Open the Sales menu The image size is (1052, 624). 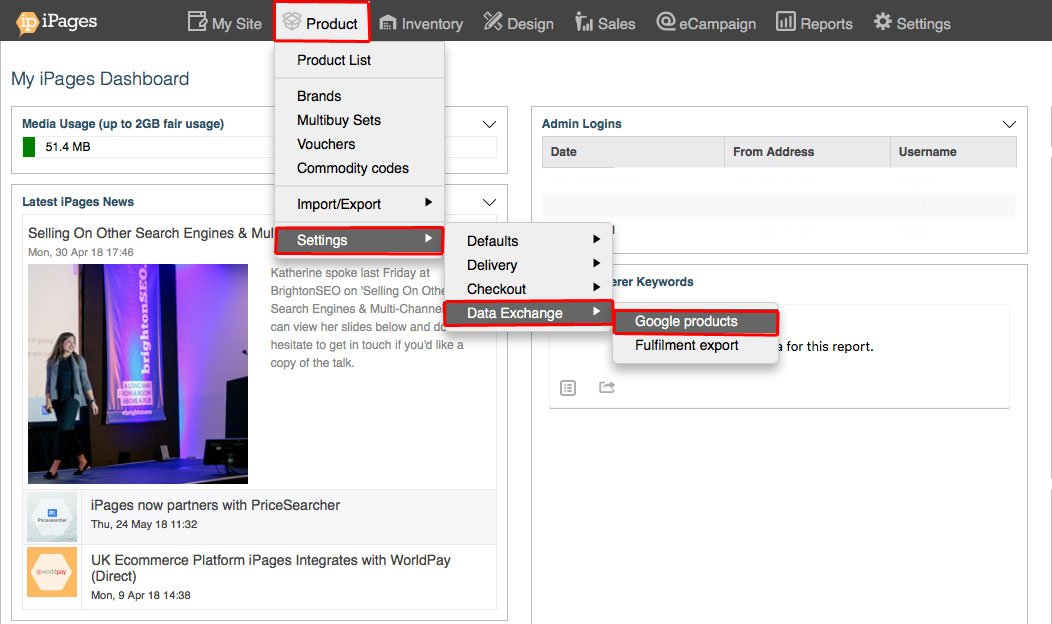coord(605,23)
